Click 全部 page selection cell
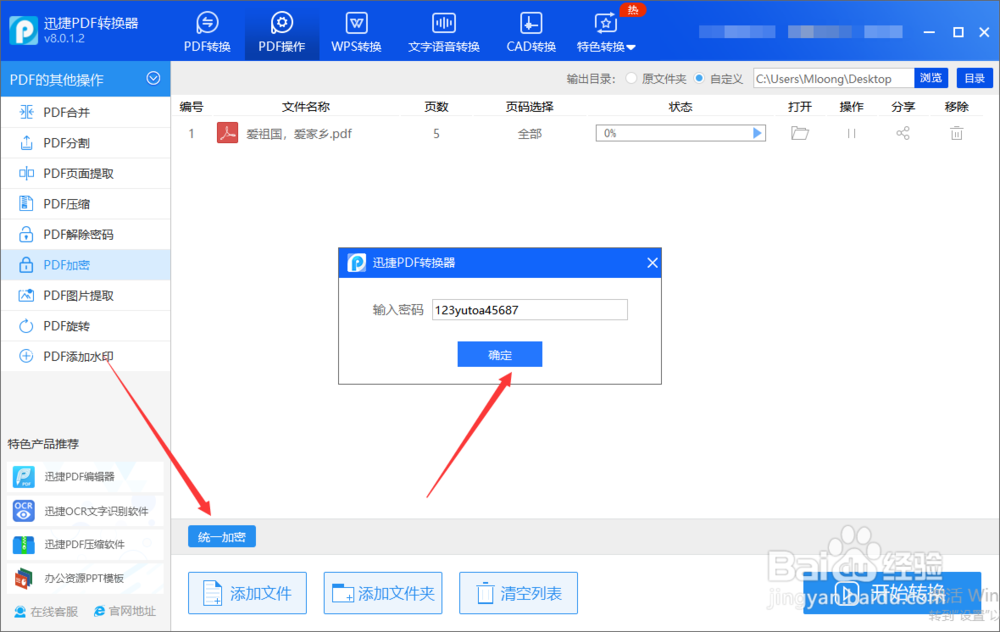 tap(529, 134)
